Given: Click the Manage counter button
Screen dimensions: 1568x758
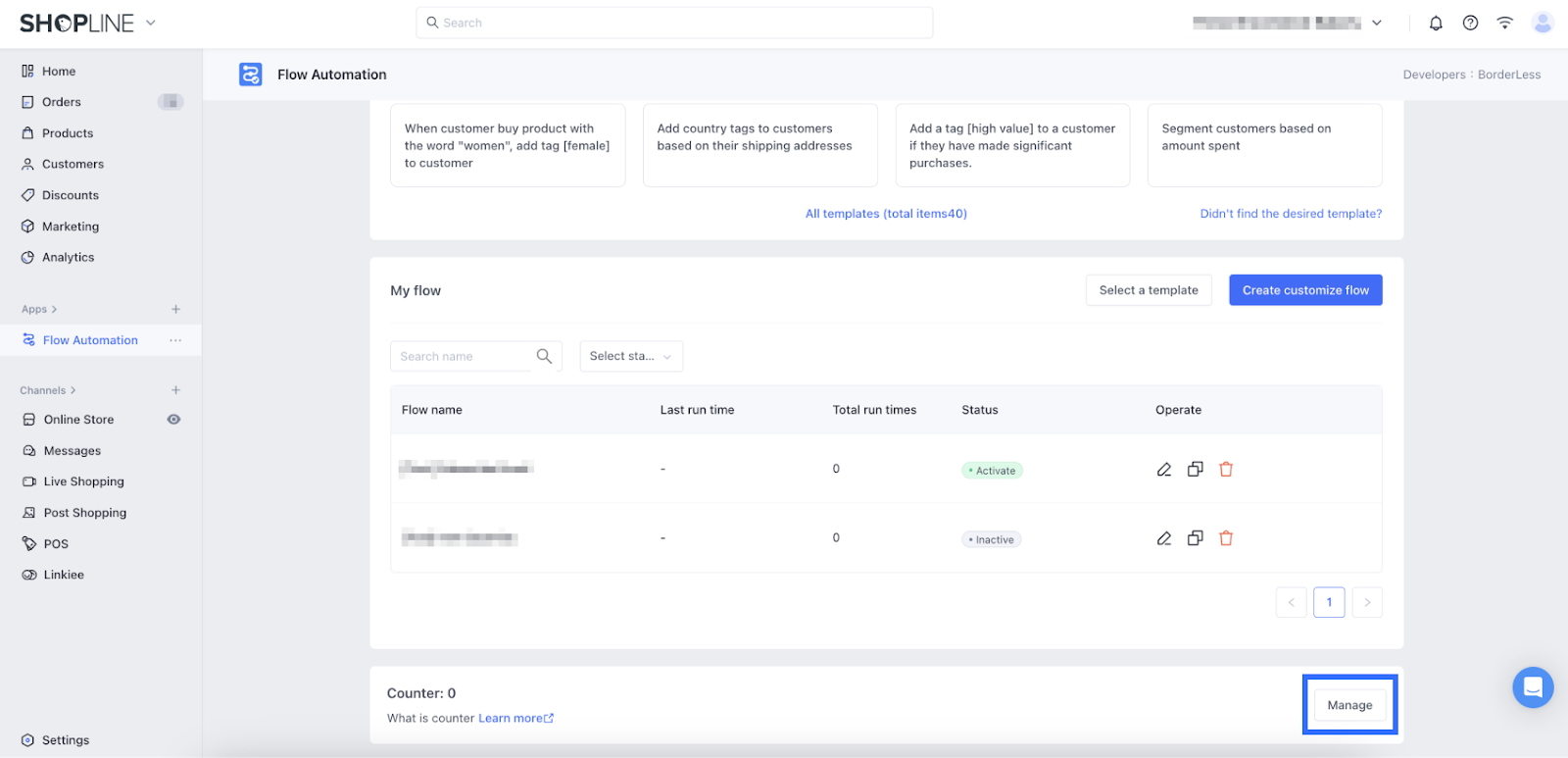Looking at the screenshot, I should click(x=1348, y=705).
